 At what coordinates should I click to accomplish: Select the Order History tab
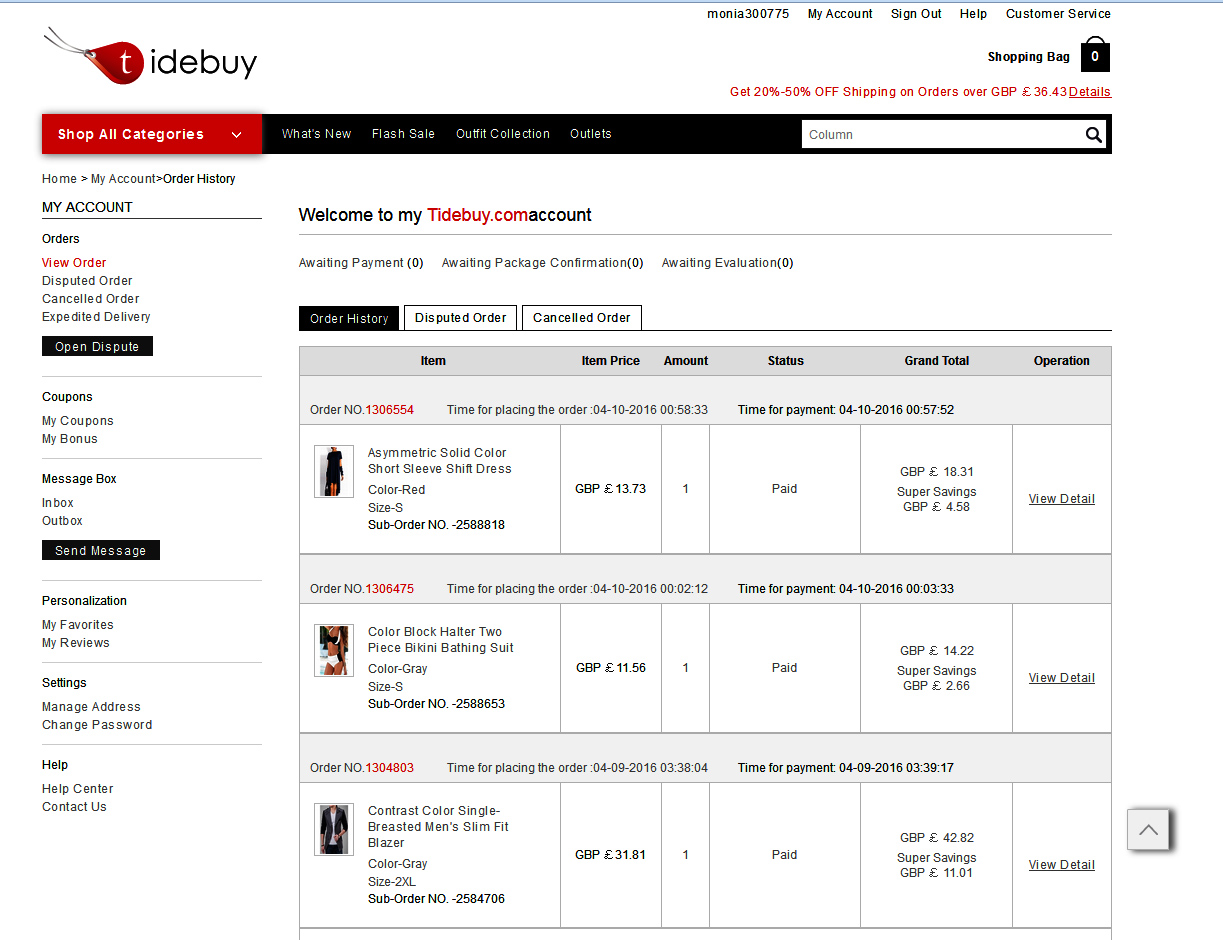[x=349, y=318]
